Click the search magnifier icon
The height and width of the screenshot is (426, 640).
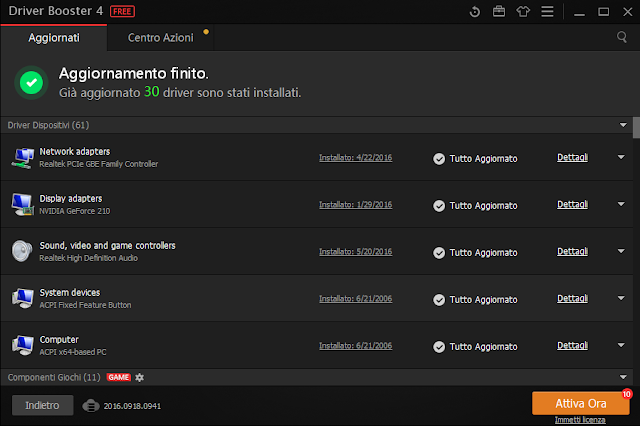(x=622, y=37)
